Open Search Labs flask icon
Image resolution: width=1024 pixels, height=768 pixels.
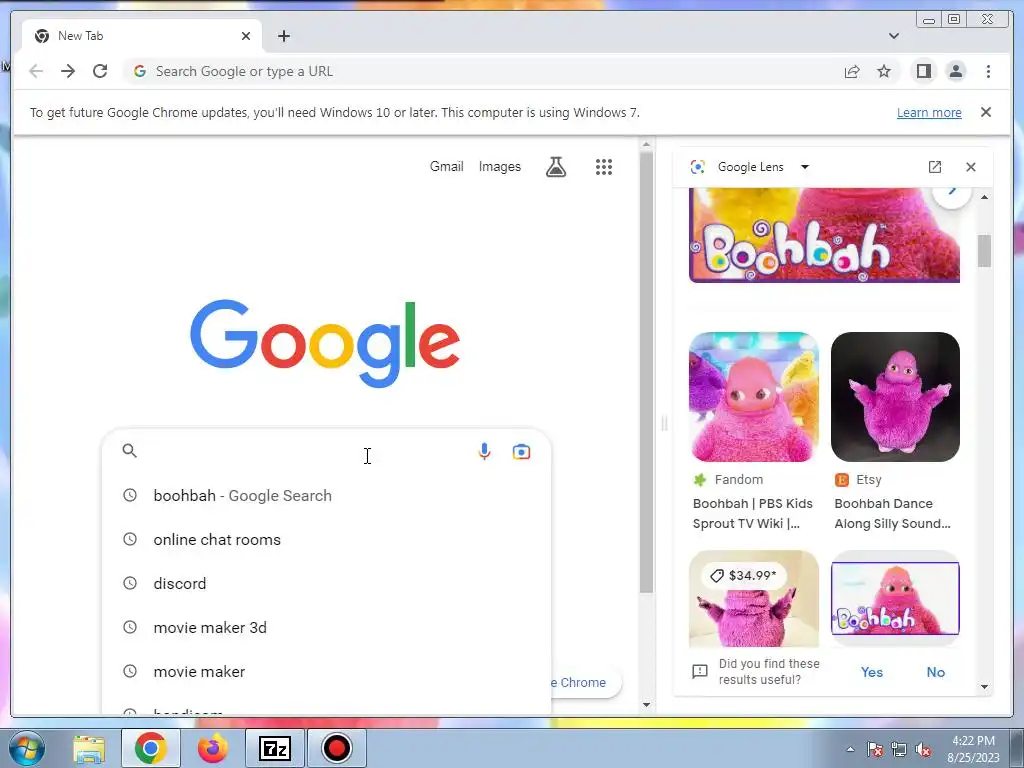click(556, 167)
